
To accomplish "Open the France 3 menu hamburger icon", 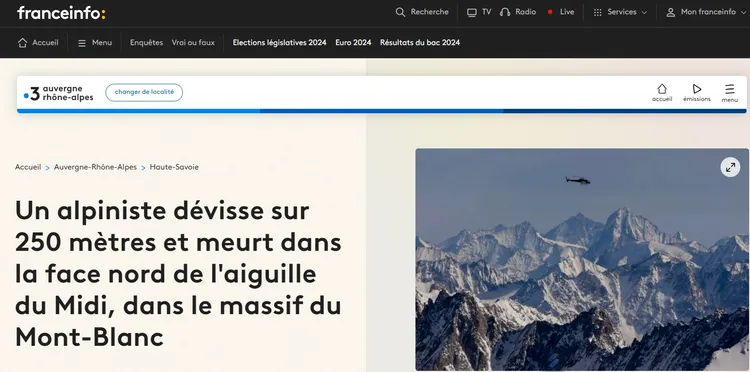I will pos(729,89).
